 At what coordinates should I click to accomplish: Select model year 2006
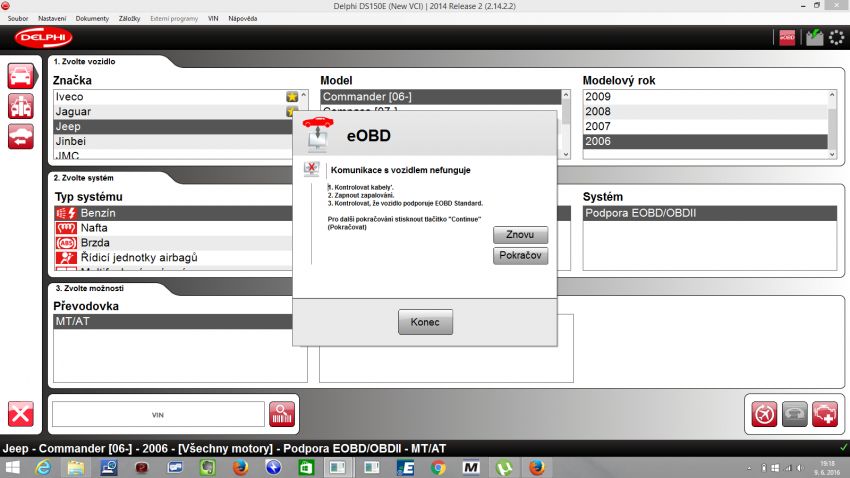pyautogui.click(x=706, y=141)
